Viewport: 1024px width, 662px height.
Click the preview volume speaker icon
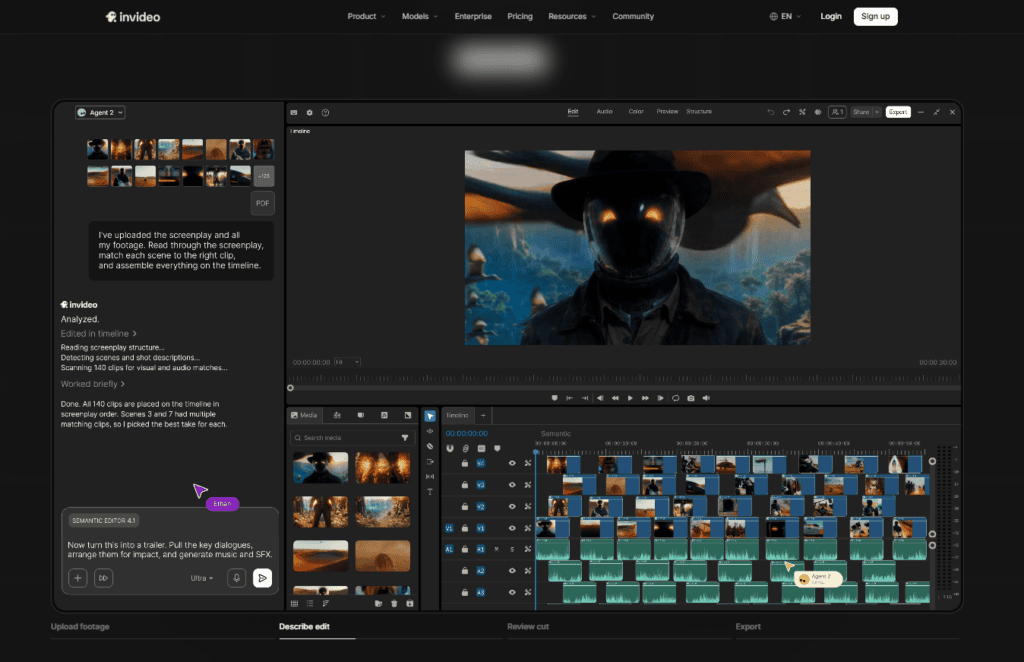click(706, 398)
